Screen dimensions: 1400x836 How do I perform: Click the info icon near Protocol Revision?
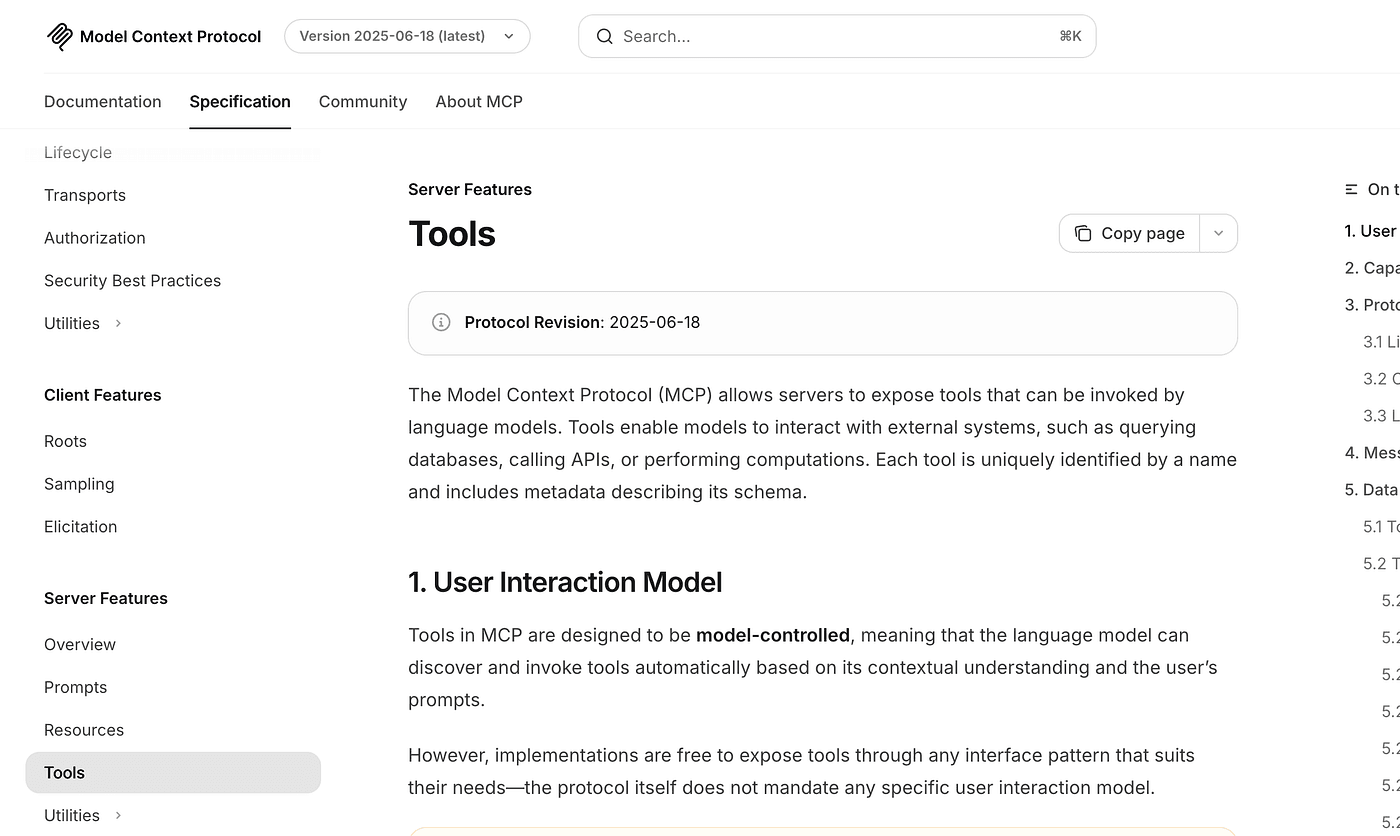pos(440,322)
